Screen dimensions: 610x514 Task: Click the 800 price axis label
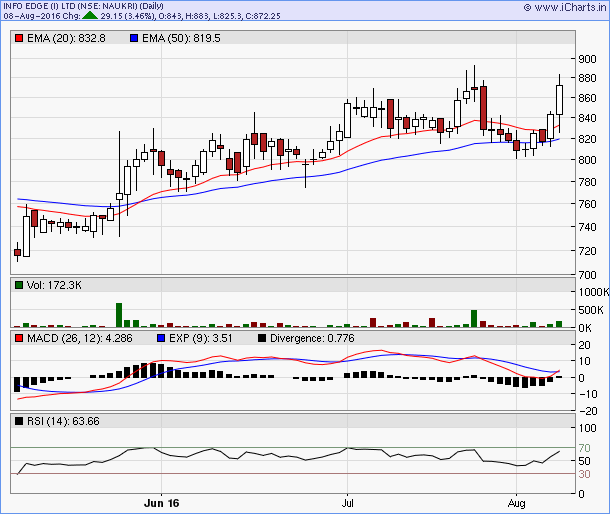(587, 160)
